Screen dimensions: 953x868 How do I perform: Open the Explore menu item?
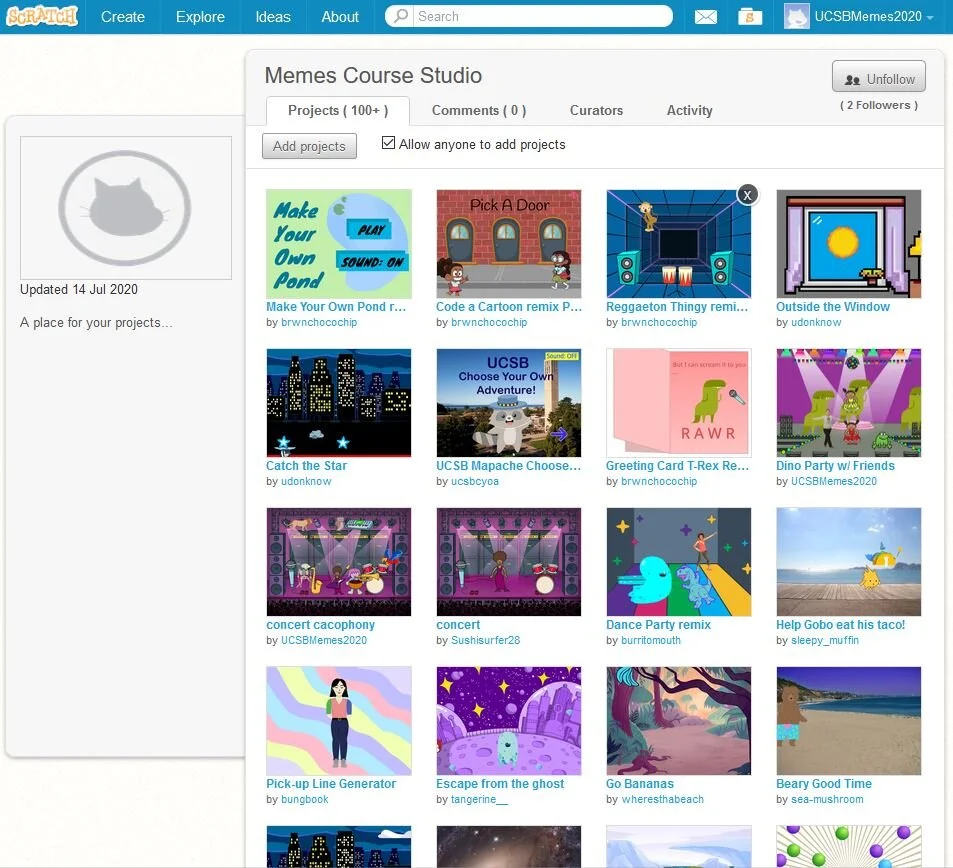click(x=200, y=17)
